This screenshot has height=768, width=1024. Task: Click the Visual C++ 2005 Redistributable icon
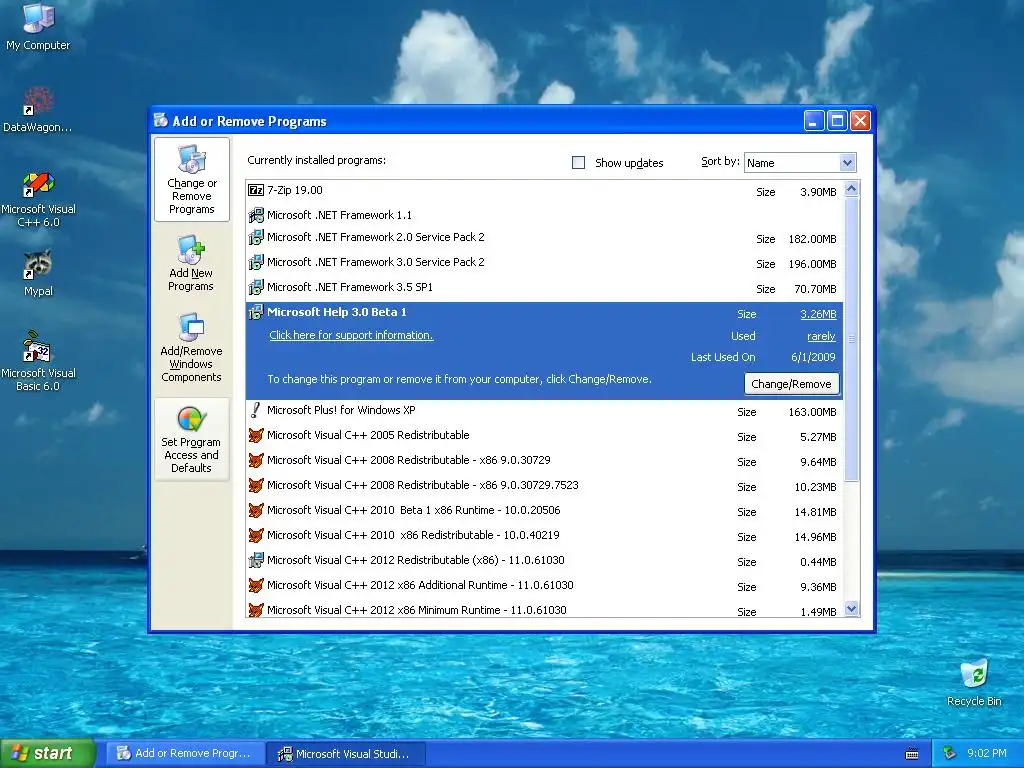pos(256,435)
